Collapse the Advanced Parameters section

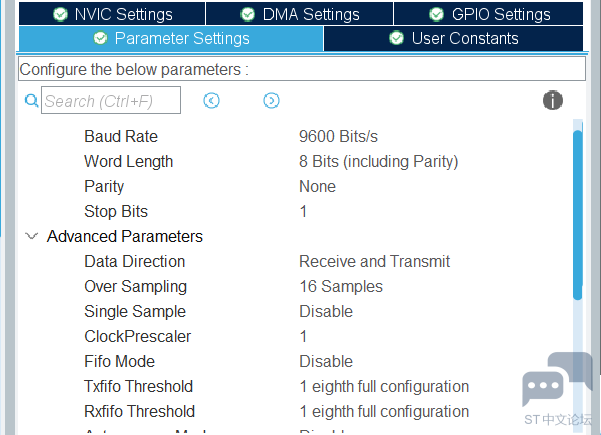[x=31, y=236]
